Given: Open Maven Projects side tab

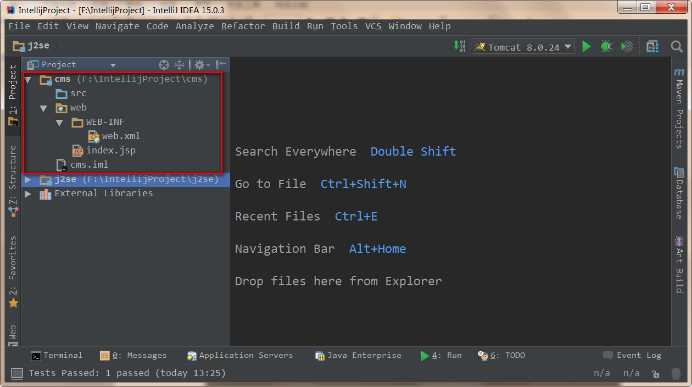Looking at the screenshot, I should coord(679,109).
